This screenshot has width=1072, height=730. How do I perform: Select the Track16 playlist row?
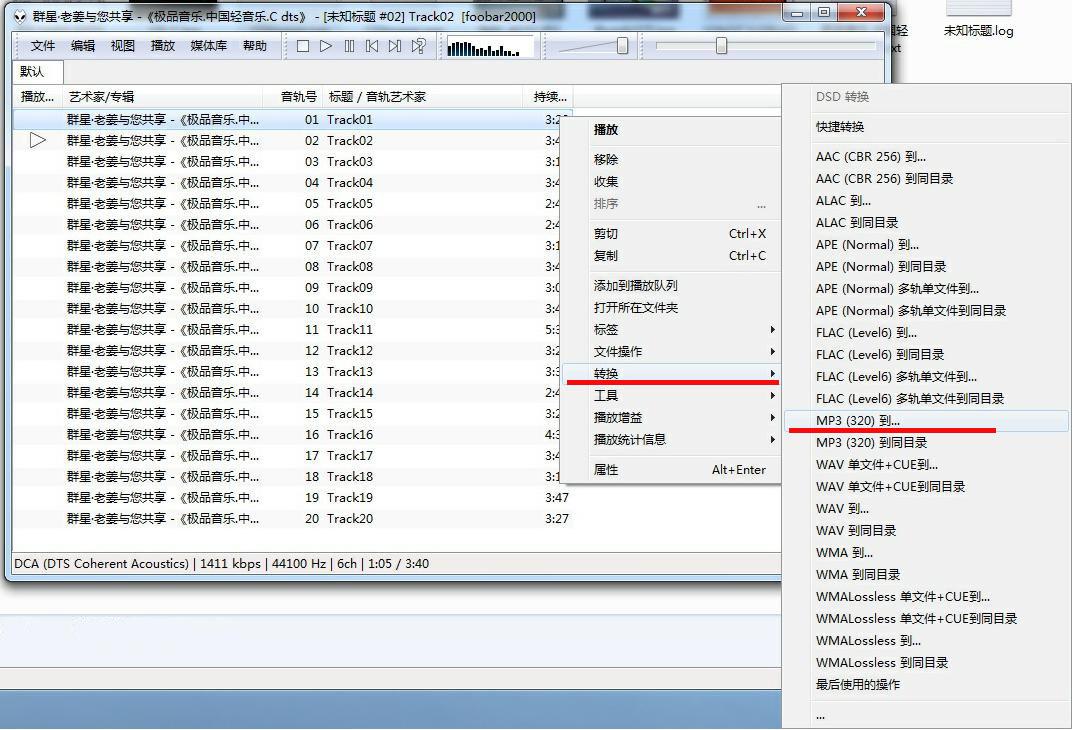(293, 435)
